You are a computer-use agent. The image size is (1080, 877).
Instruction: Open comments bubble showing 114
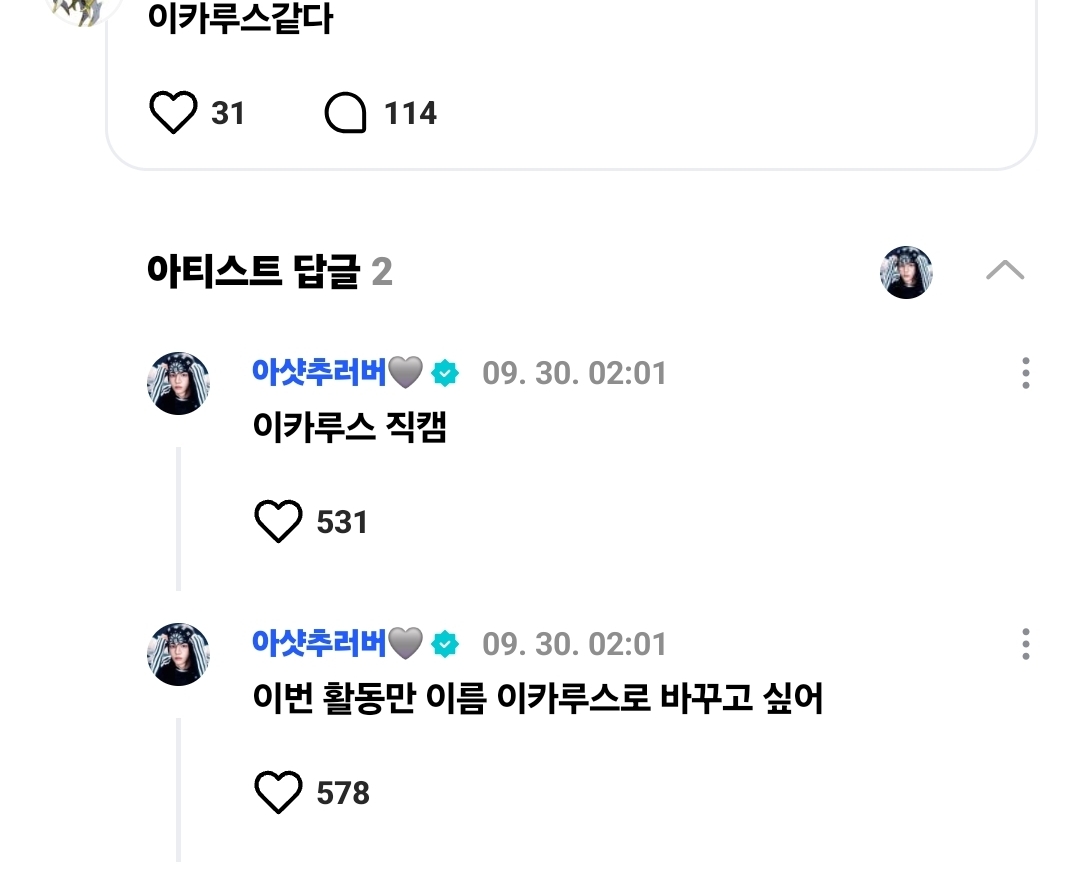tap(345, 112)
